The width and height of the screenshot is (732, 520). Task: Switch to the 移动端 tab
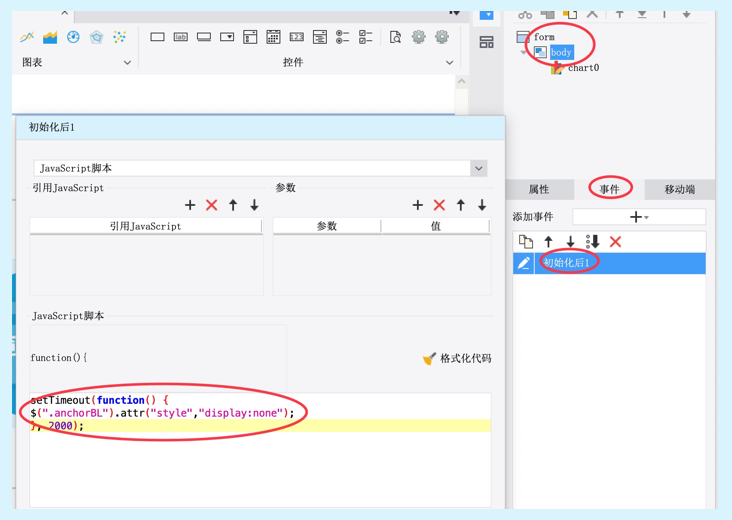click(x=680, y=190)
